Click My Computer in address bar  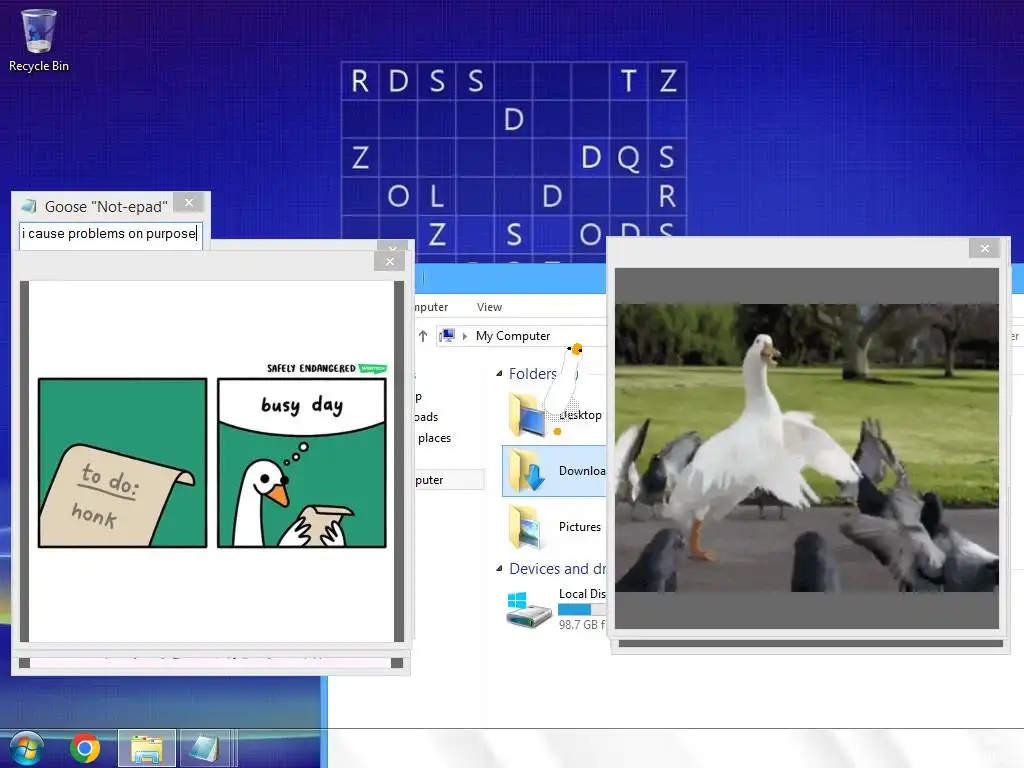(513, 336)
